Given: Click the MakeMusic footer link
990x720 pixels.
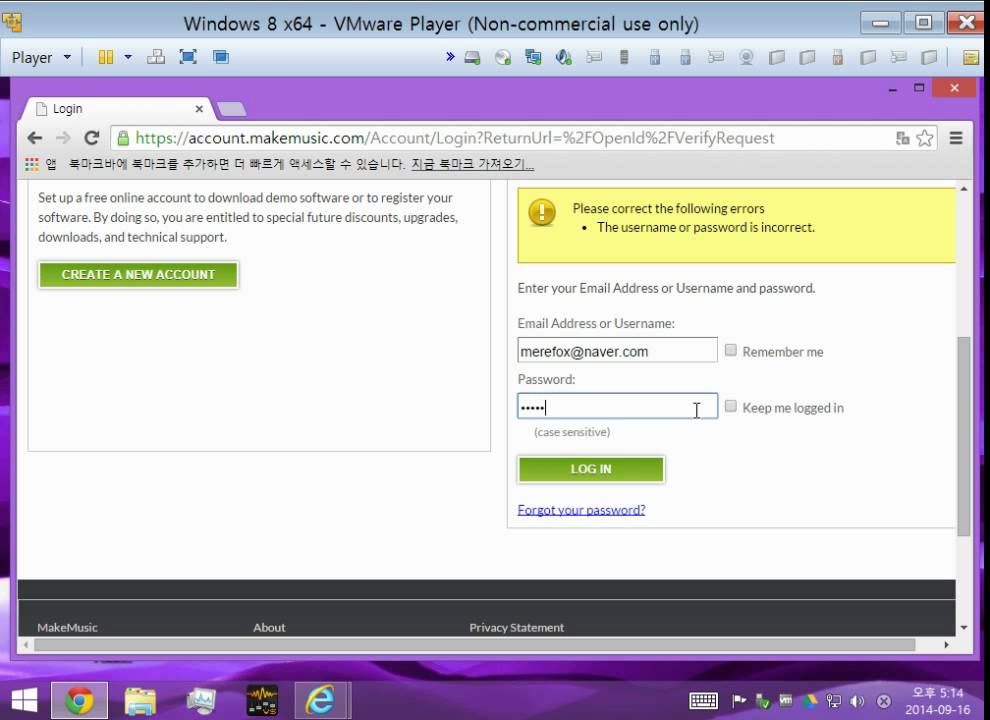Looking at the screenshot, I should (x=67, y=627).
